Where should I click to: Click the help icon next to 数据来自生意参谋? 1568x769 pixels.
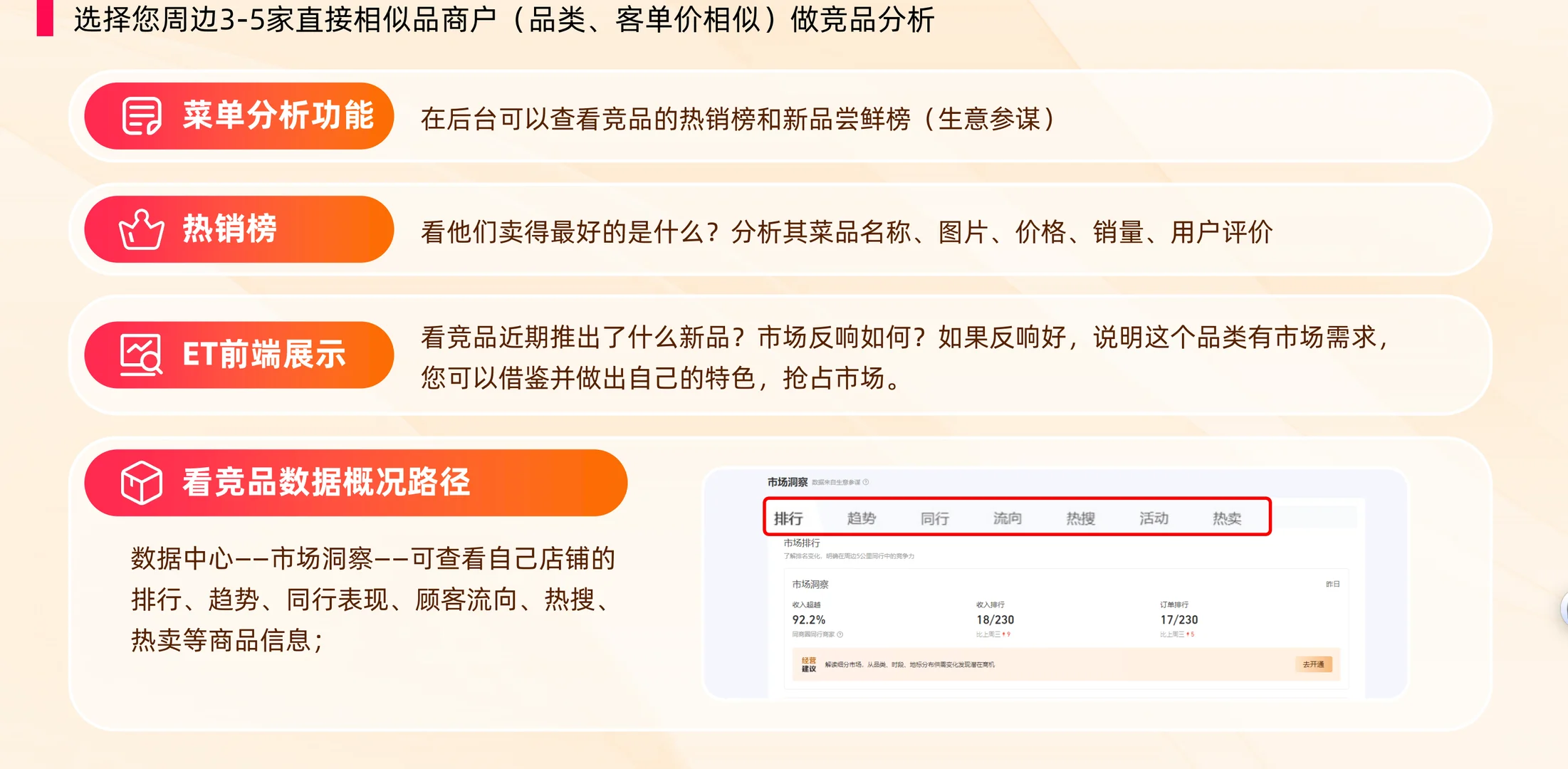866,482
